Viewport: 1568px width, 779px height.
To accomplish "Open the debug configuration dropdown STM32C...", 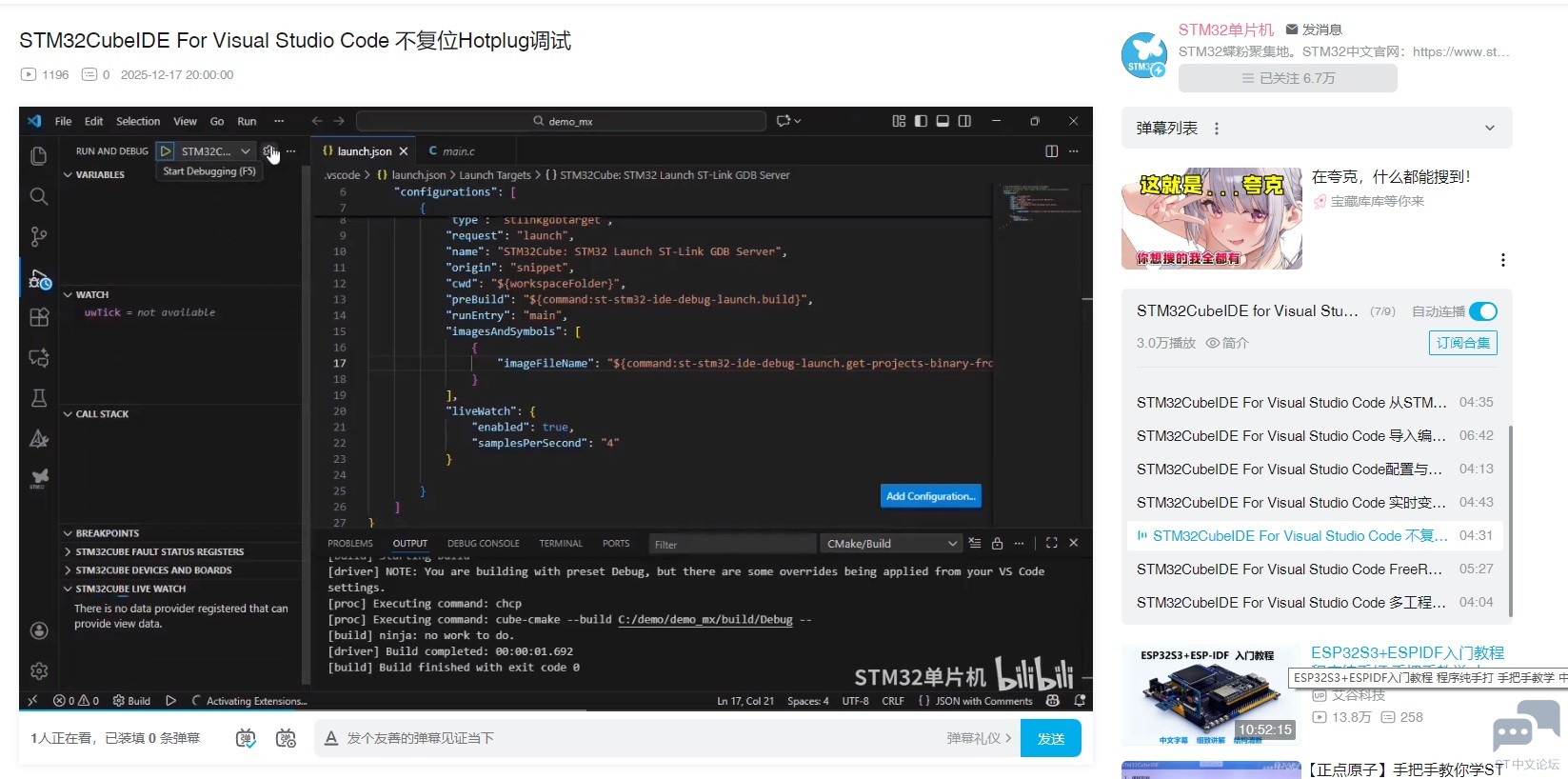I will (x=216, y=151).
